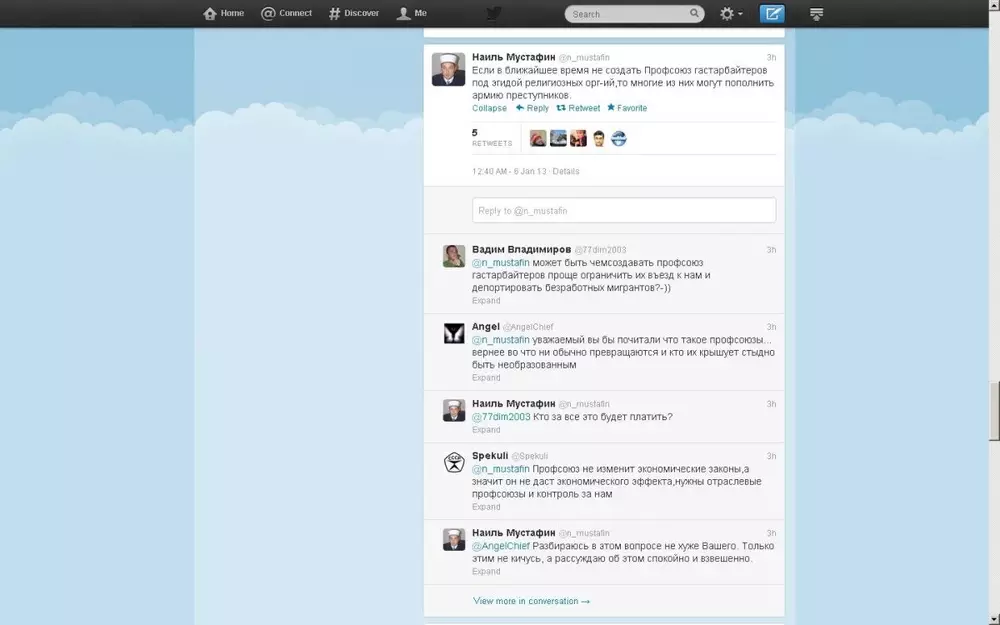1000x625 pixels.
Task: Collapse the main expanded tweet
Action: pos(489,108)
